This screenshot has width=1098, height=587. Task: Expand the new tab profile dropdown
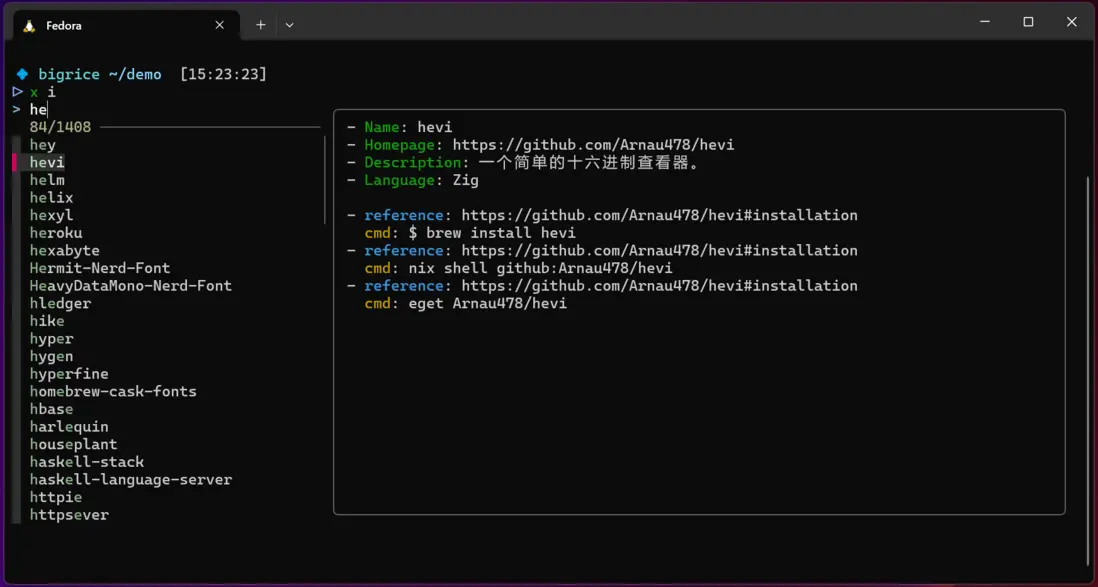pyautogui.click(x=289, y=25)
